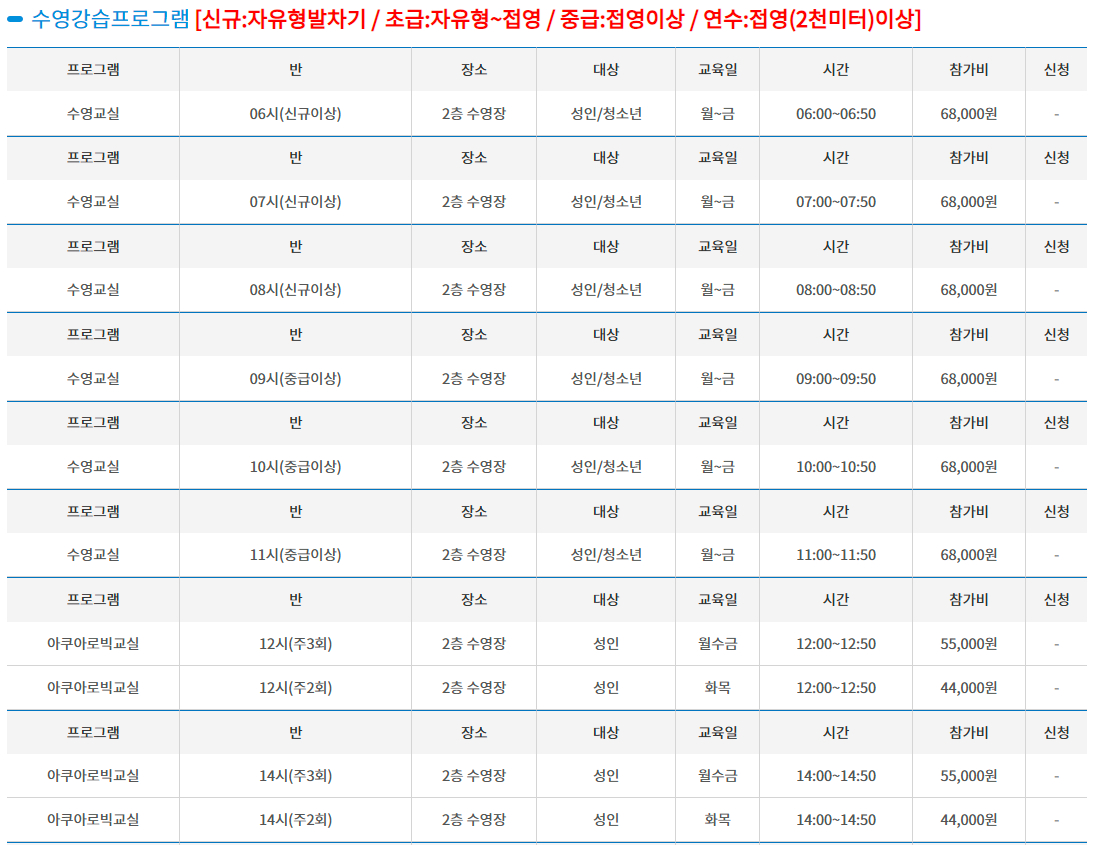This screenshot has height=845, width=1094.
Task: Click the 신청 dash in the 06시 row
Action: tap(1056, 114)
